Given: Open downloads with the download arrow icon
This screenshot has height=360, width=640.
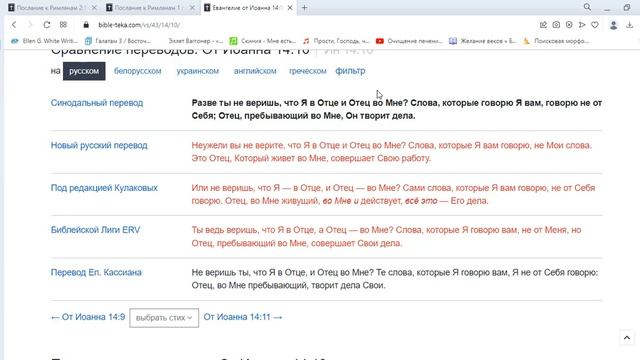Looking at the screenshot, I should pyautogui.click(x=630, y=25).
